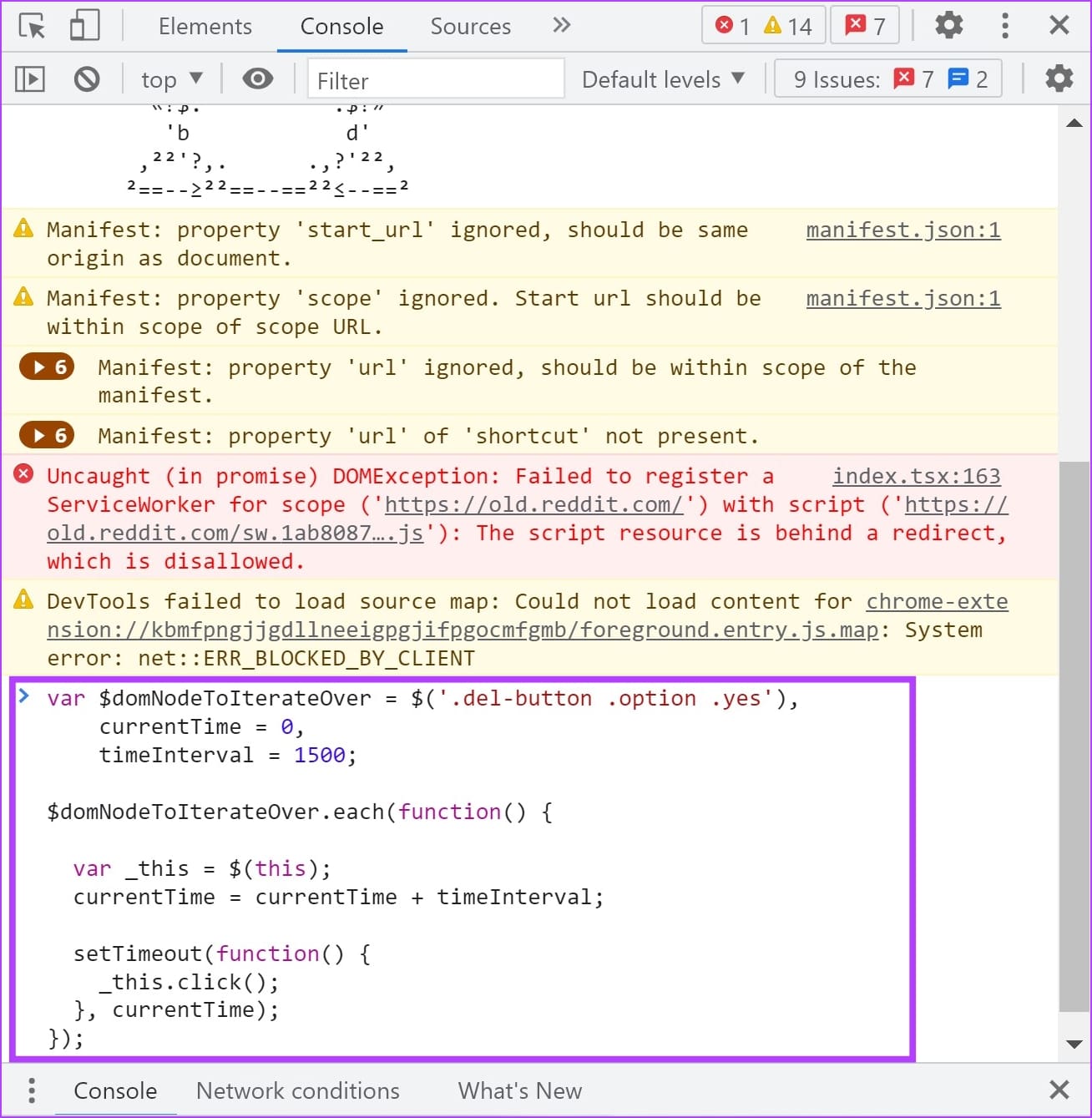The height and width of the screenshot is (1118, 1092).
Task: Expand the grouped 'url' ignored warning
Action: [x=48, y=367]
